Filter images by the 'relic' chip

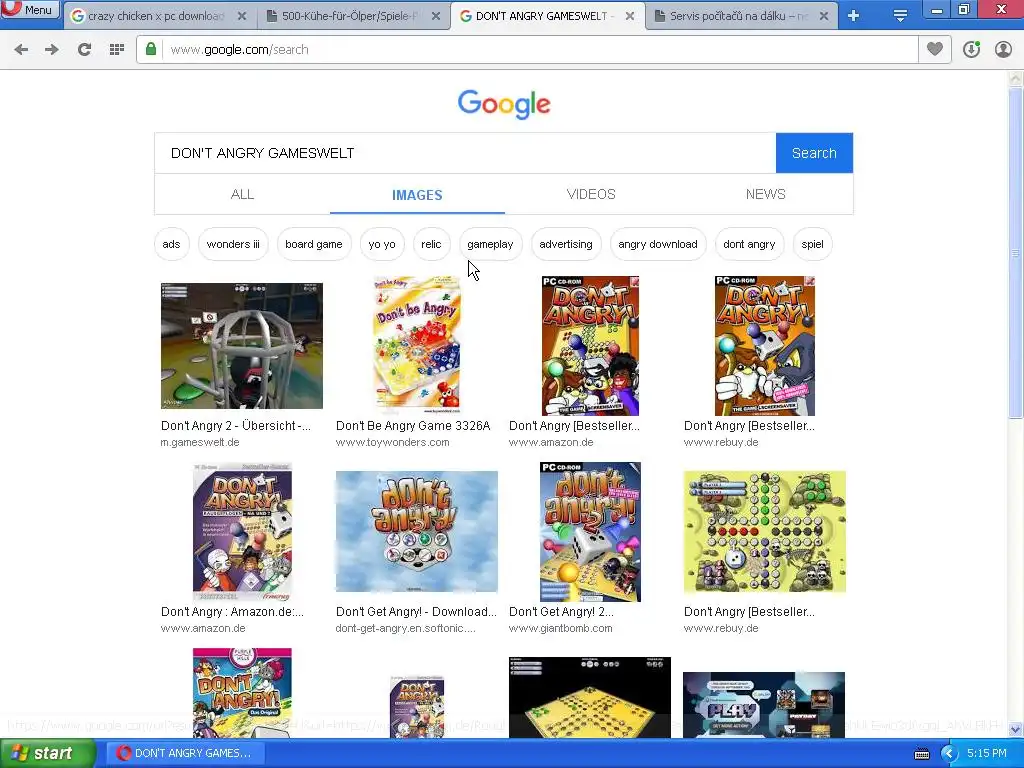(431, 244)
